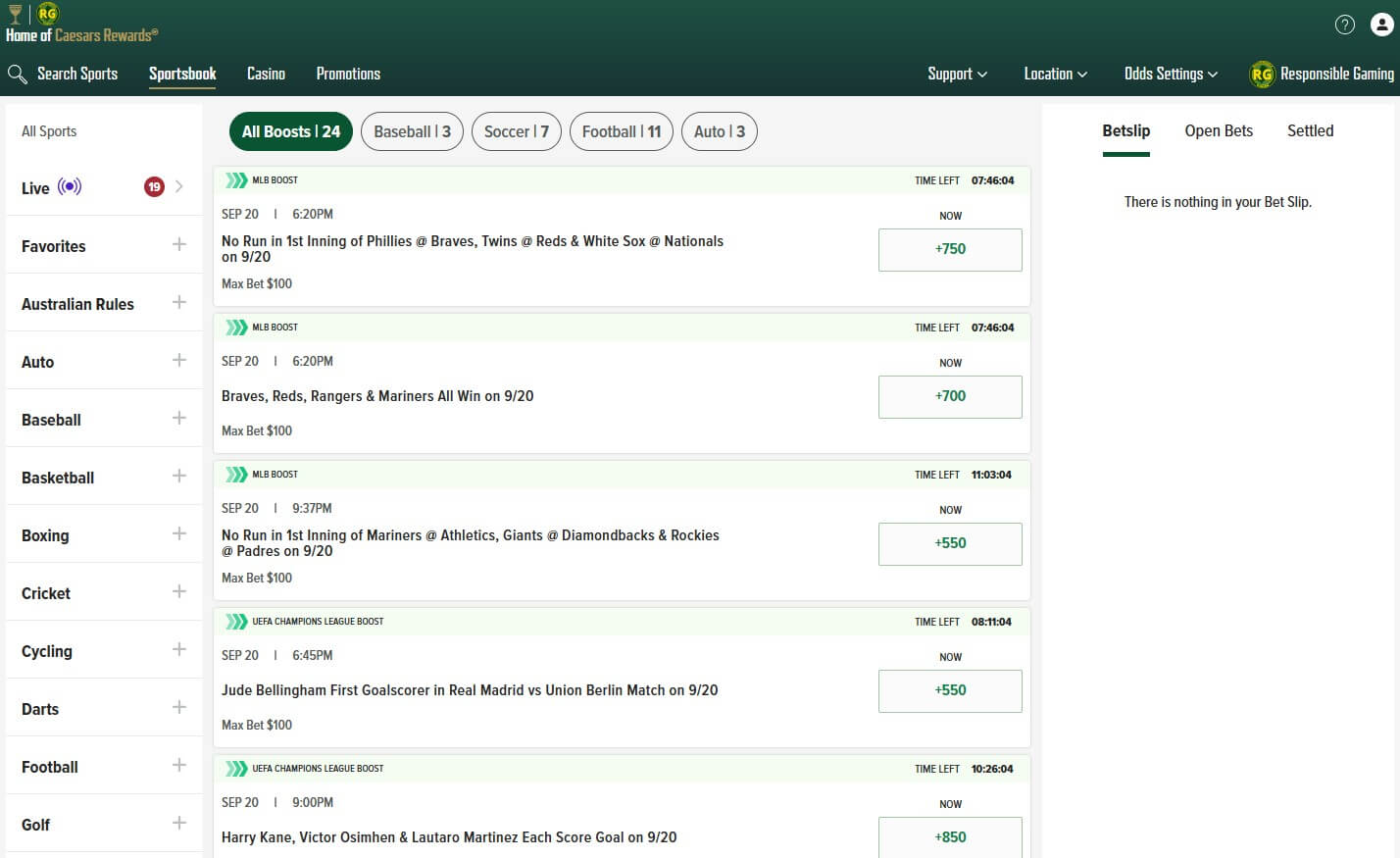1400x858 pixels.
Task: Add the +850 Harry Kane boost
Action: (950, 836)
